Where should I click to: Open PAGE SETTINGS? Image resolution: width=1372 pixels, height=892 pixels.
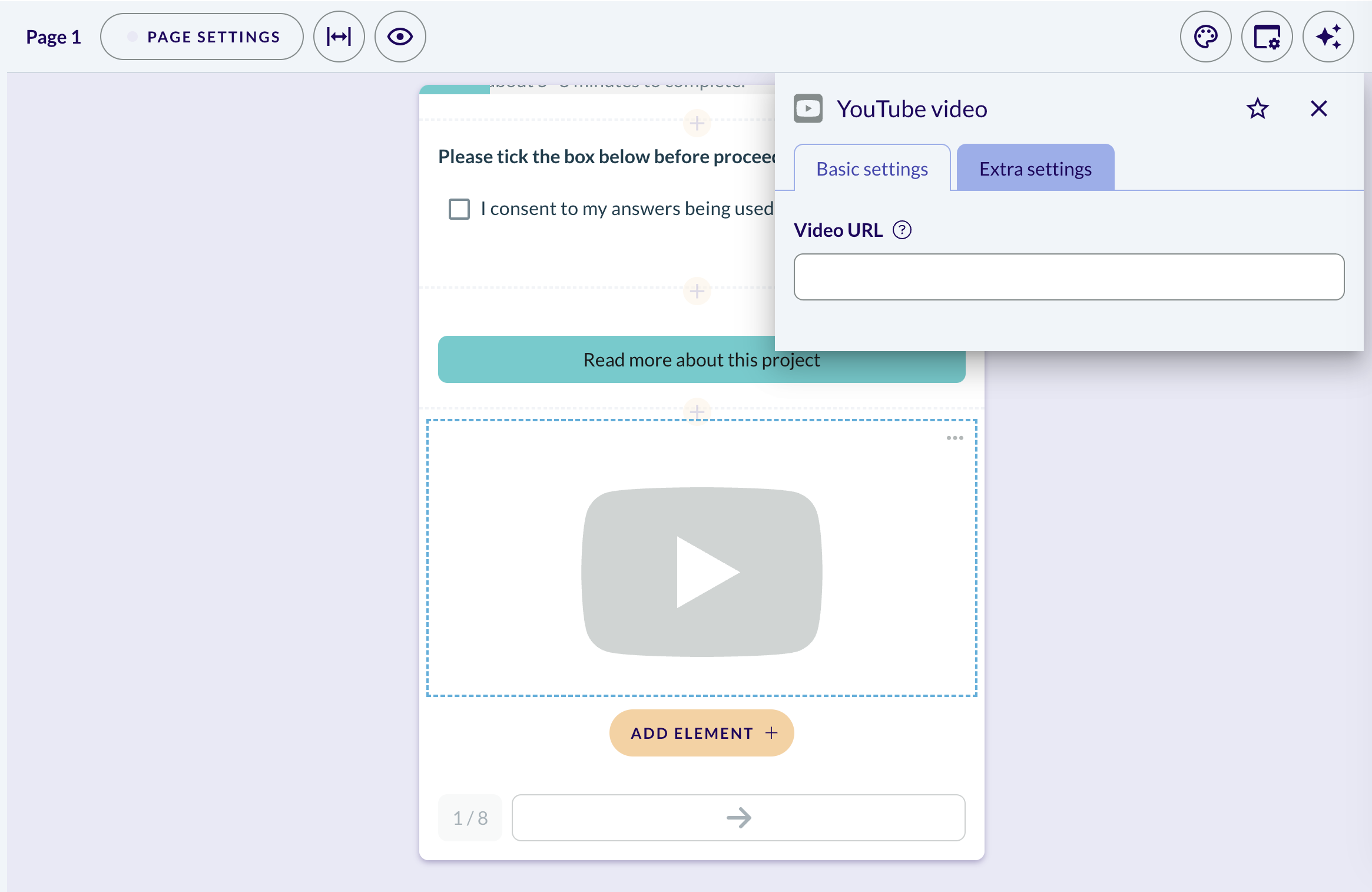pos(202,37)
